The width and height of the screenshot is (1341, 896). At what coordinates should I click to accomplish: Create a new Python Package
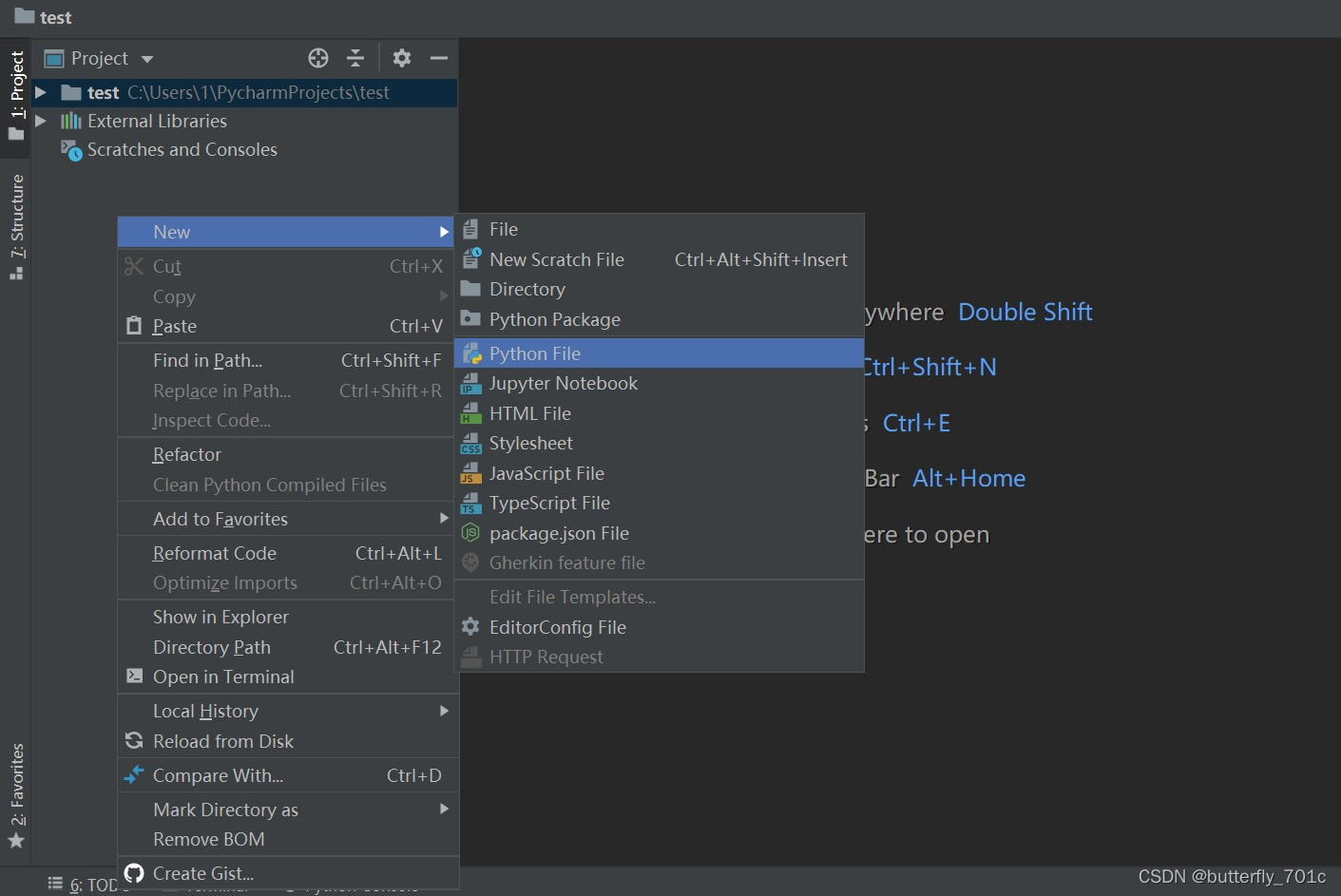coord(659,319)
